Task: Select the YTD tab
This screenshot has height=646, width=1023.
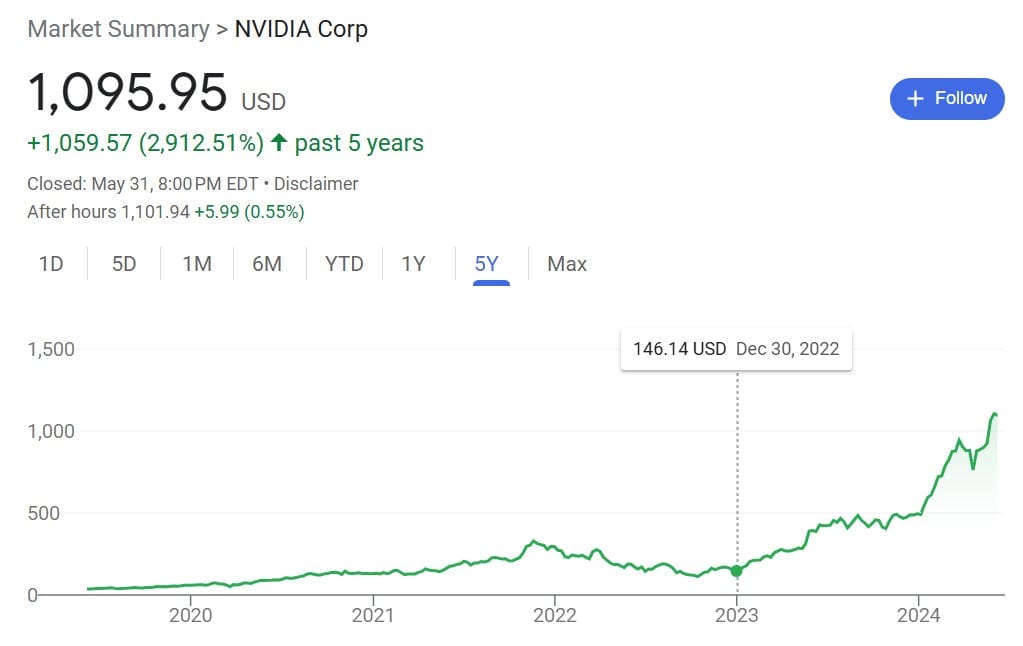Action: click(x=344, y=264)
